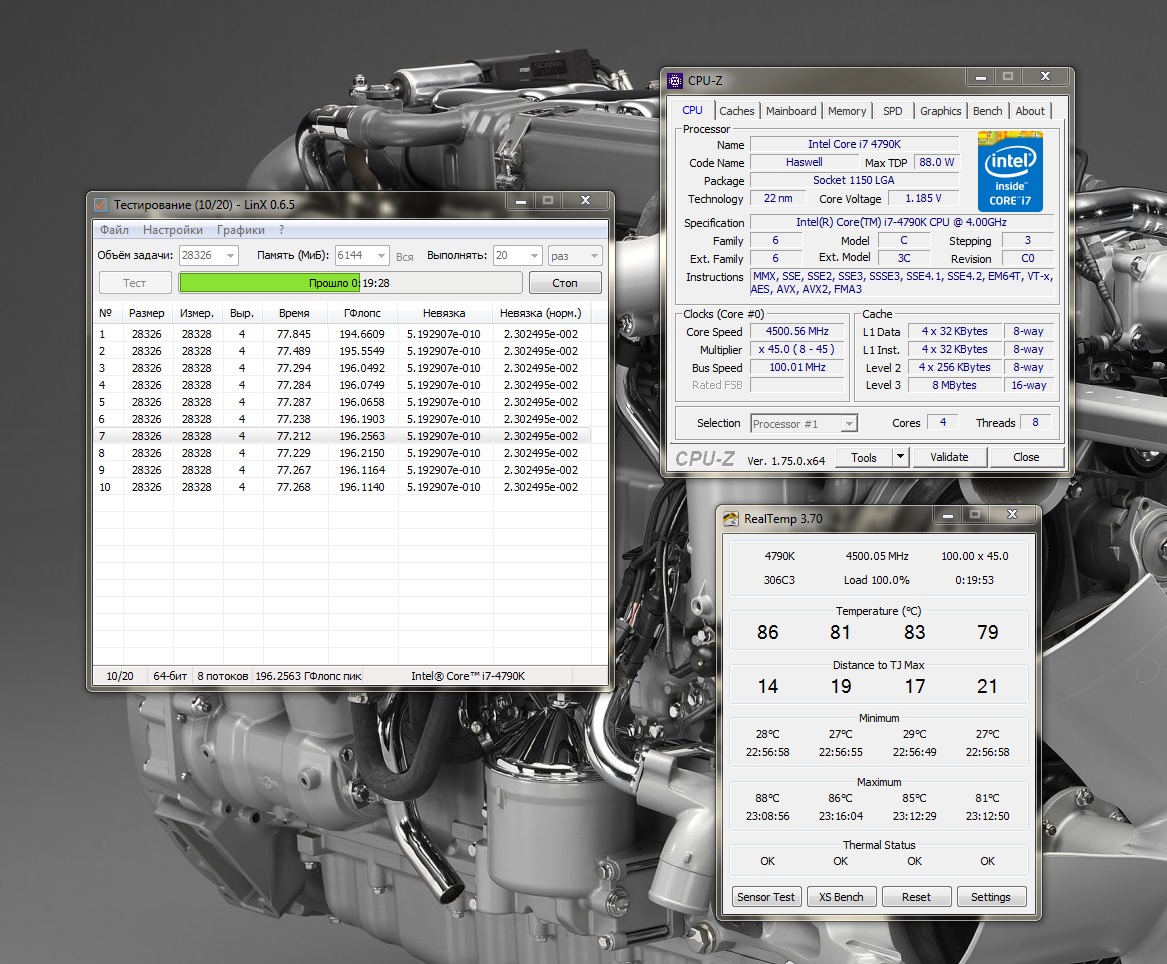Open the Объём задачи dropdown showing 28326

pos(208,255)
